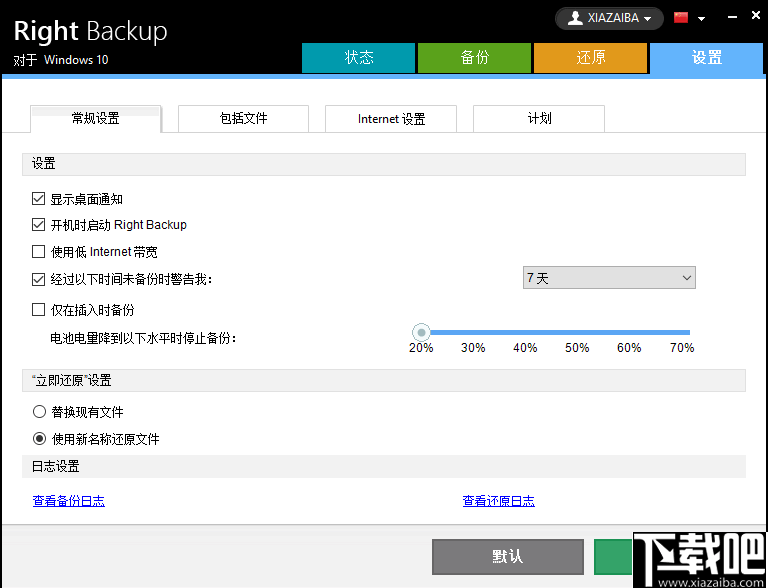Uncheck 显示桌面通知 checkbox
The width and height of the screenshot is (768, 588).
(x=38, y=198)
